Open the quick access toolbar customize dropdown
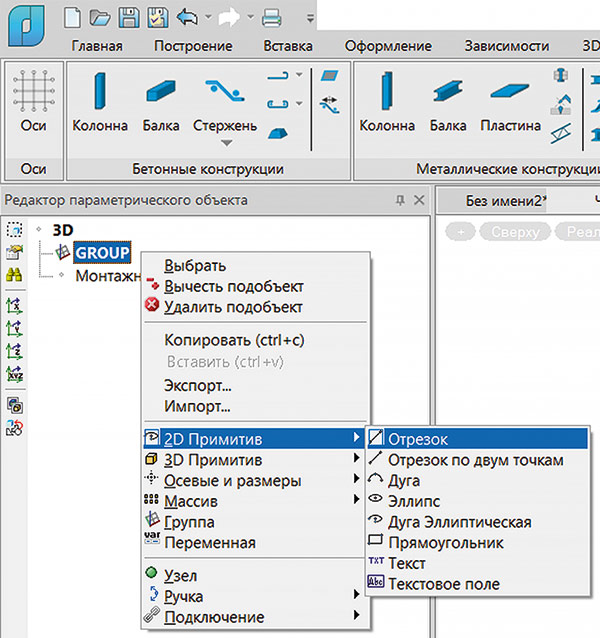Image resolution: width=600 pixels, height=638 pixels. 310,18
